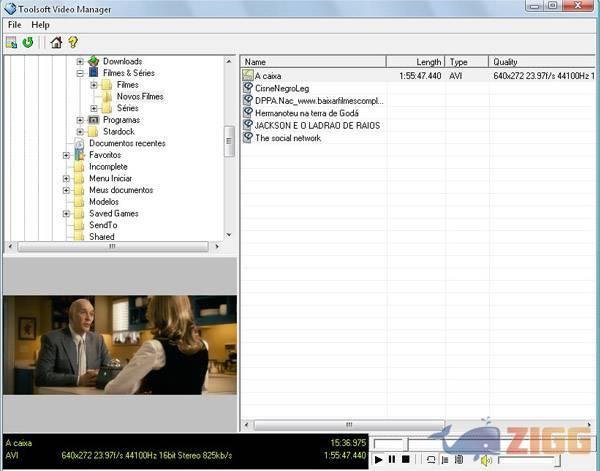Mute audio with the speaker icon
The height and width of the screenshot is (471, 600).
coord(485,460)
